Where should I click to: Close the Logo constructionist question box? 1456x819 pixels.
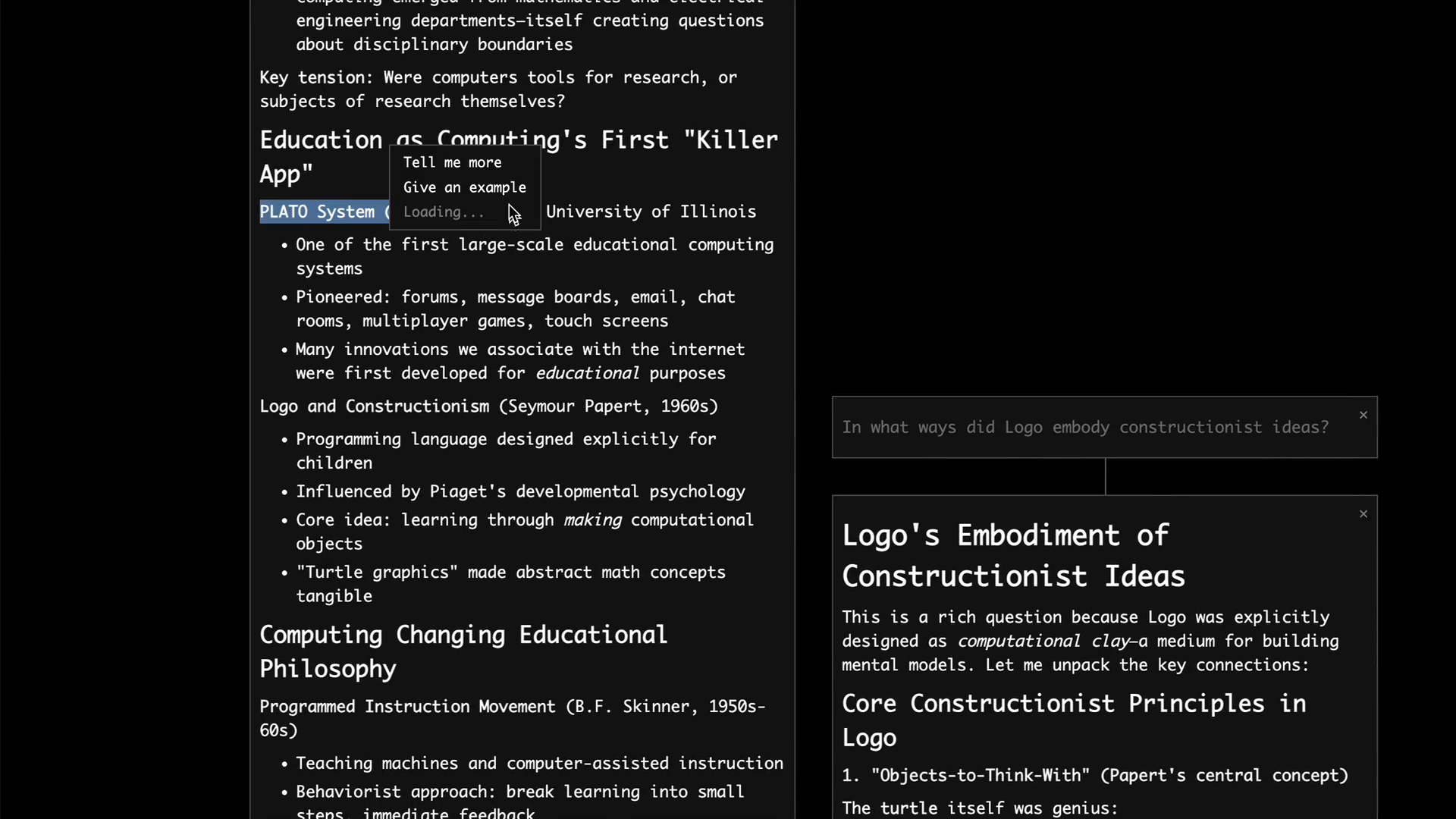1363,415
